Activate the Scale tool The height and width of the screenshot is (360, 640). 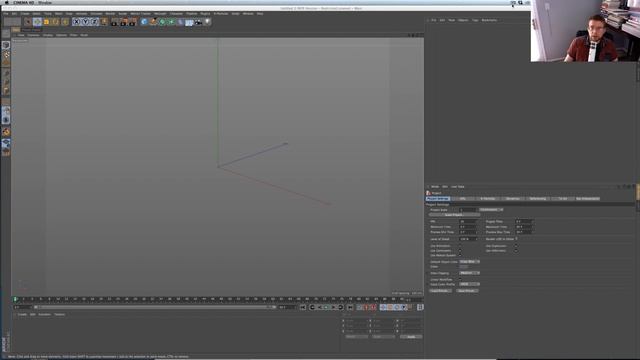coord(46,22)
